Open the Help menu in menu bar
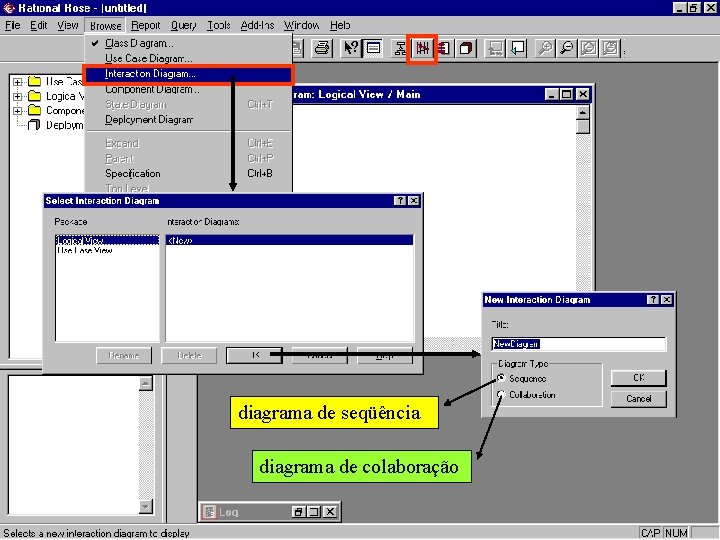This screenshot has height=540, width=720. point(340,25)
